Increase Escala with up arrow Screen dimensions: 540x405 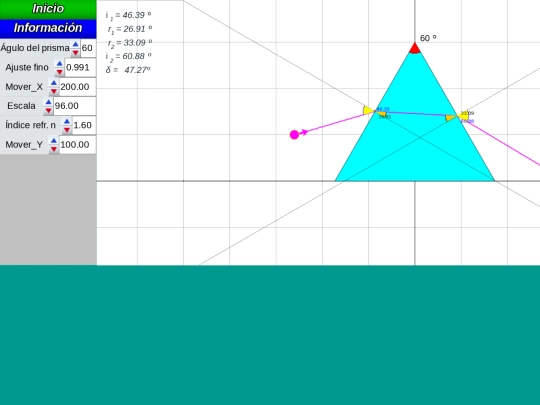[x=48, y=102]
